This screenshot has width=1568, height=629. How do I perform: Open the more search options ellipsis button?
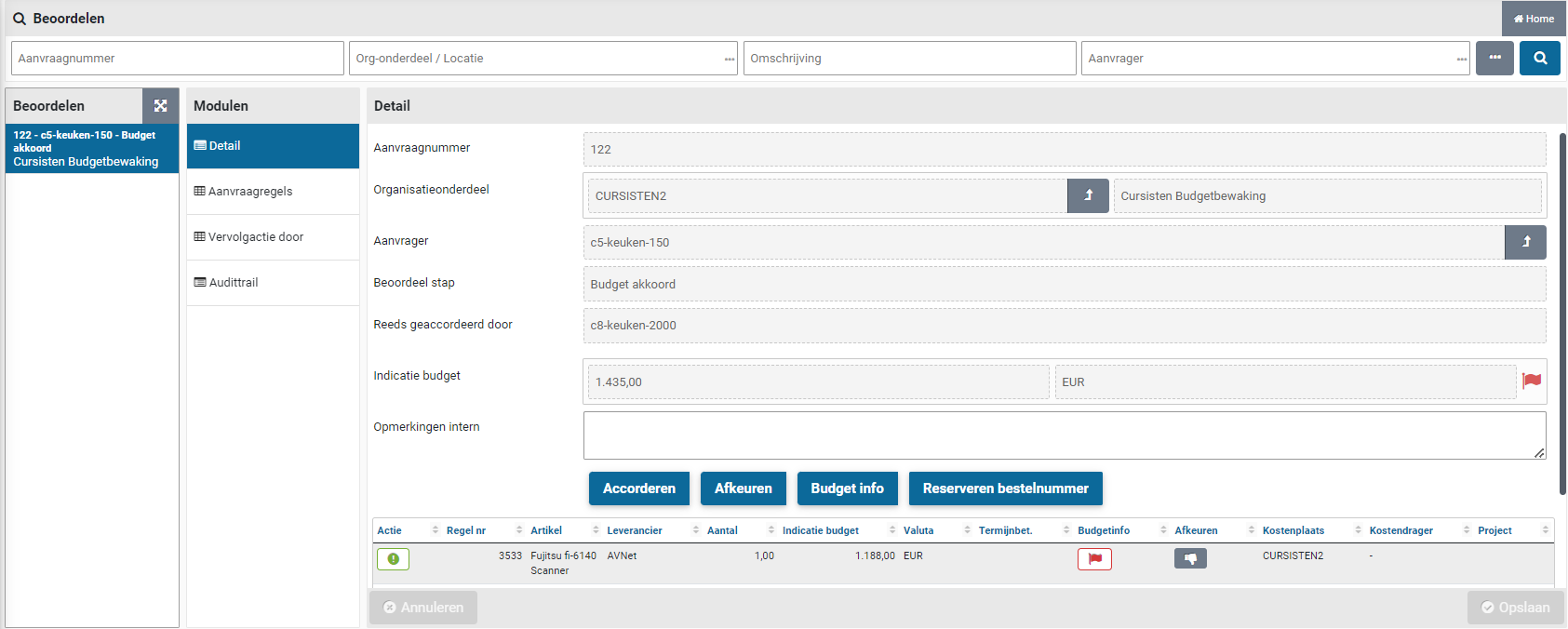[x=1494, y=58]
